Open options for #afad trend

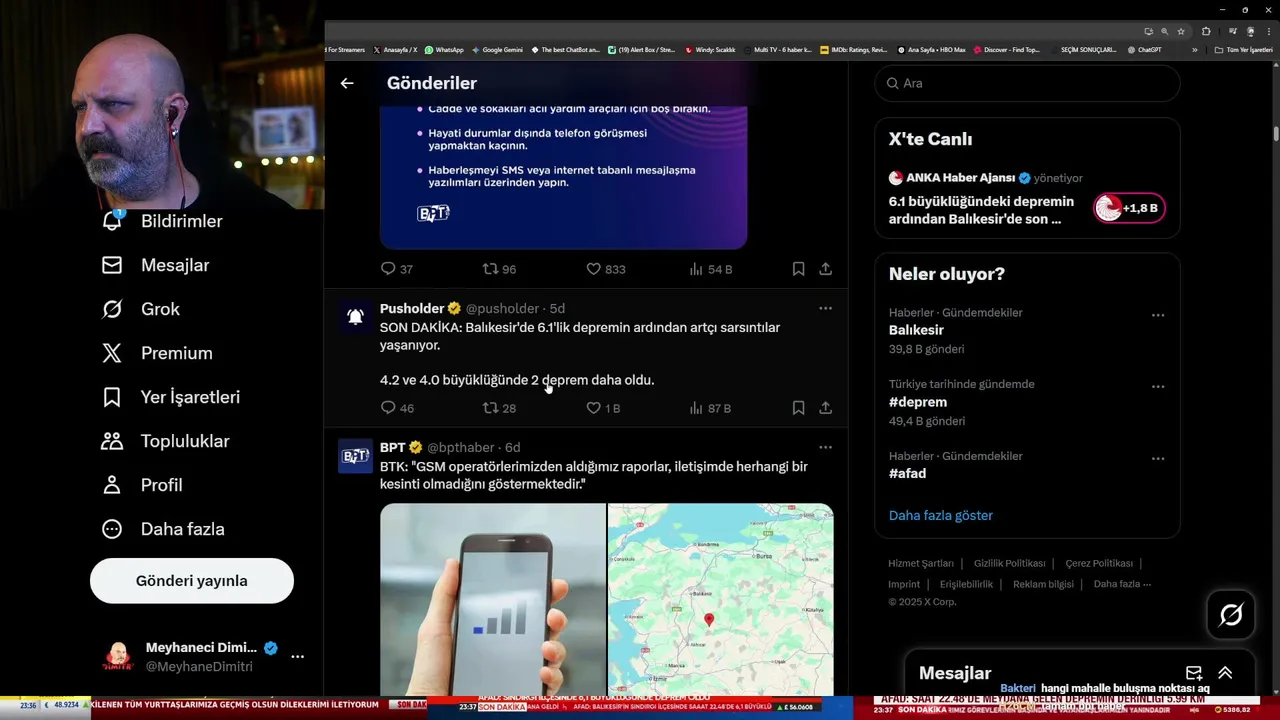(1158, 459)
